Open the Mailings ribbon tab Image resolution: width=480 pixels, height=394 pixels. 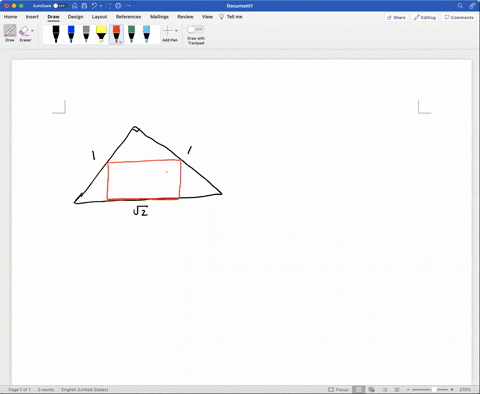tap(159, 17)
